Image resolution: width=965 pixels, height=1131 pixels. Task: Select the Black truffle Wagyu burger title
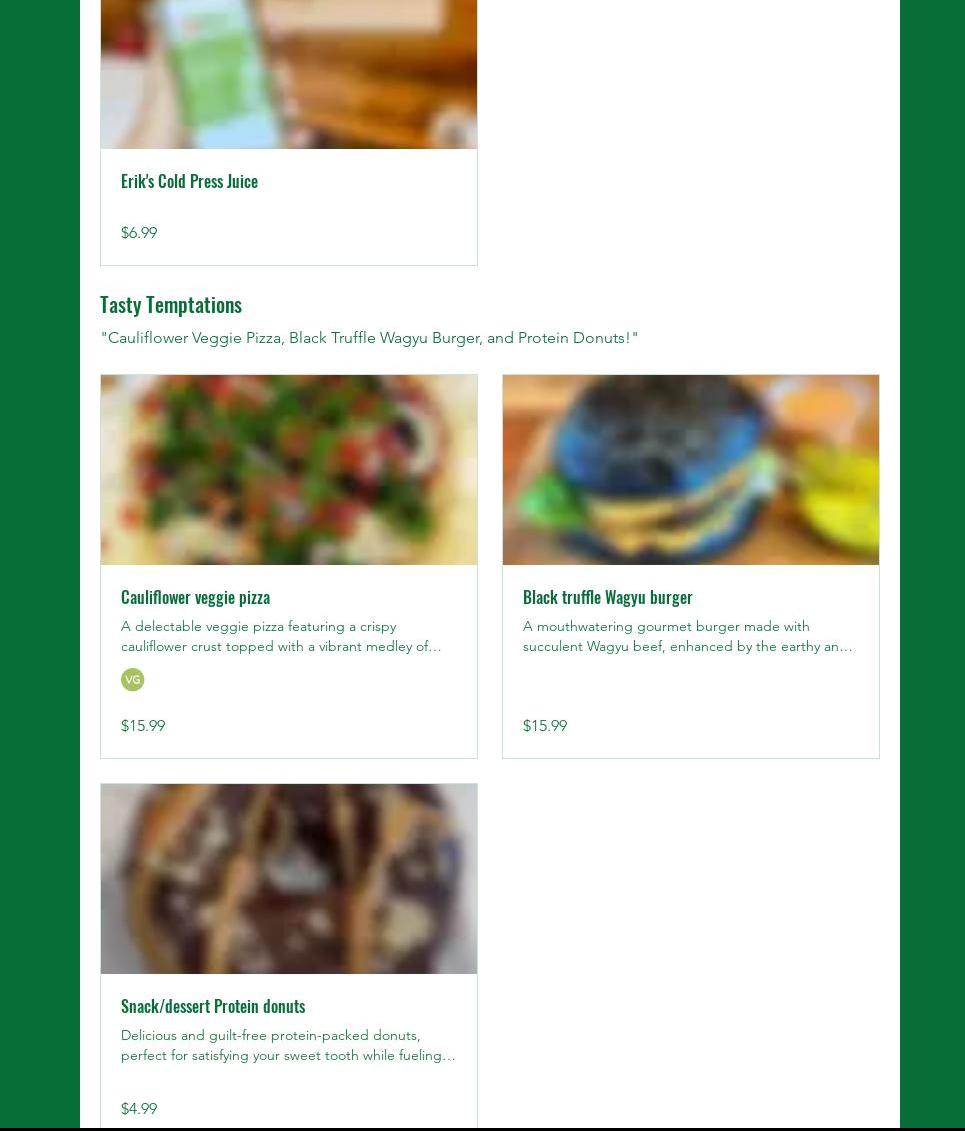[607, 597]
